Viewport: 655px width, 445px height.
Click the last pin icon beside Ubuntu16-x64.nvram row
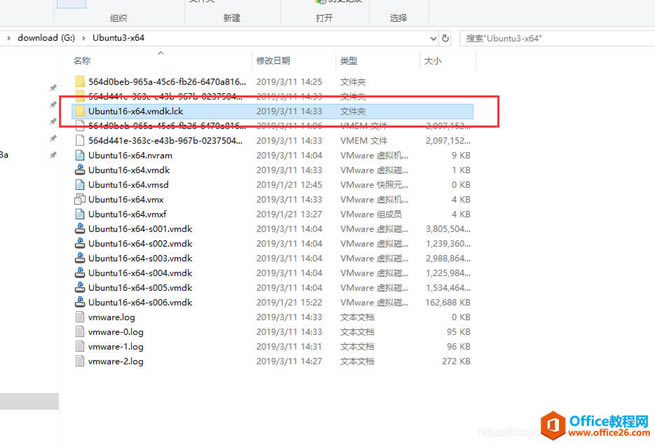coord(53,155)
